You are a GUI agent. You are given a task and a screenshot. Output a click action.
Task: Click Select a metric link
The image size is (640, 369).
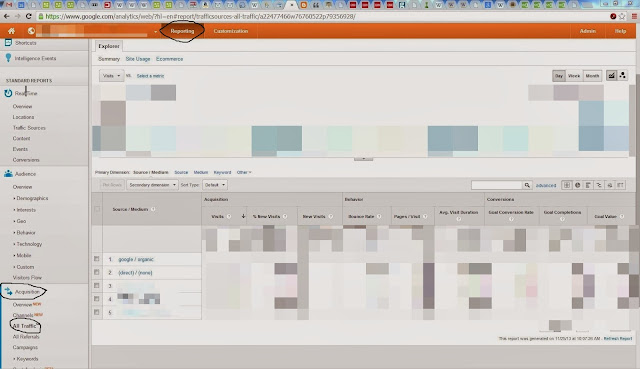point(150,76)
